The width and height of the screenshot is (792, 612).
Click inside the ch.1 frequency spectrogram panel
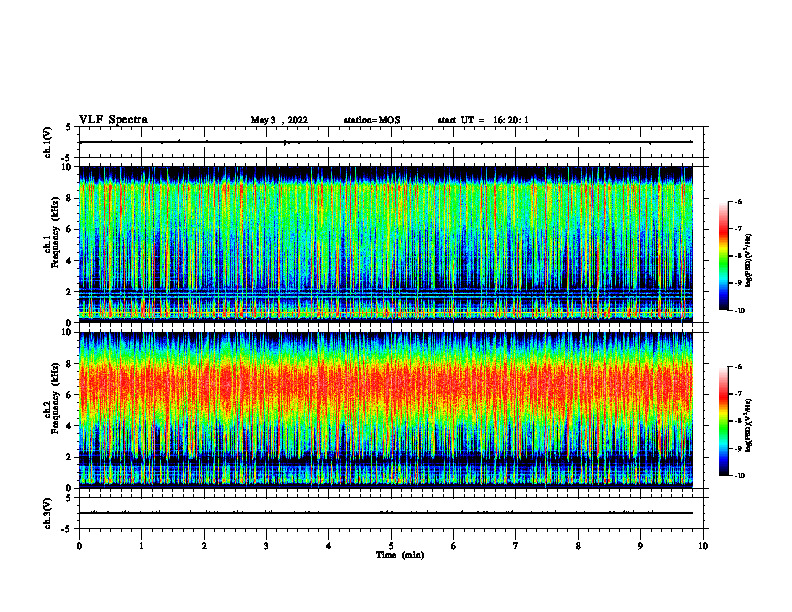pyautogui.click(x=386, y=244)
